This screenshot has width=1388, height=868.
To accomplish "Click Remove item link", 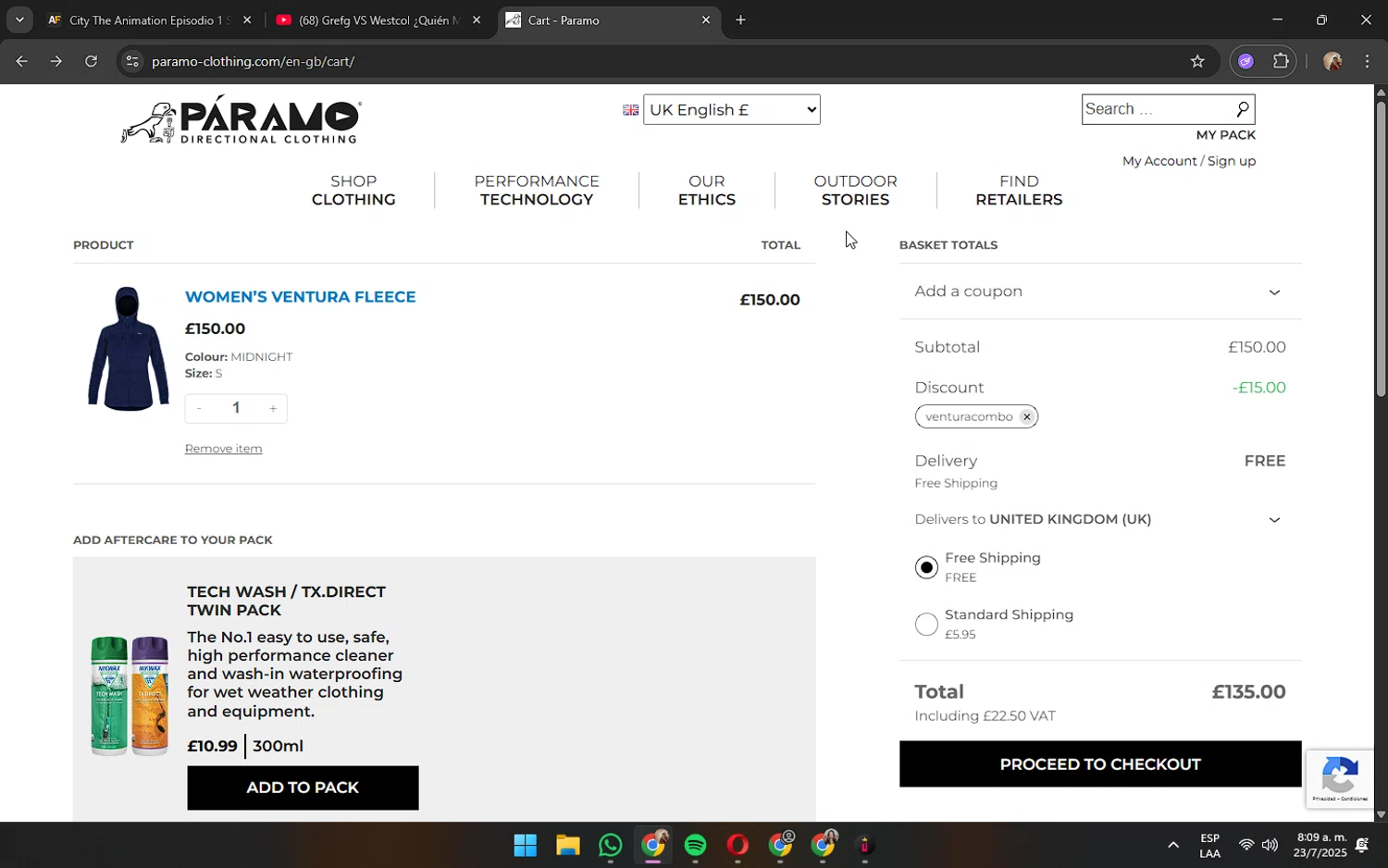I will [x=223, y=449].
